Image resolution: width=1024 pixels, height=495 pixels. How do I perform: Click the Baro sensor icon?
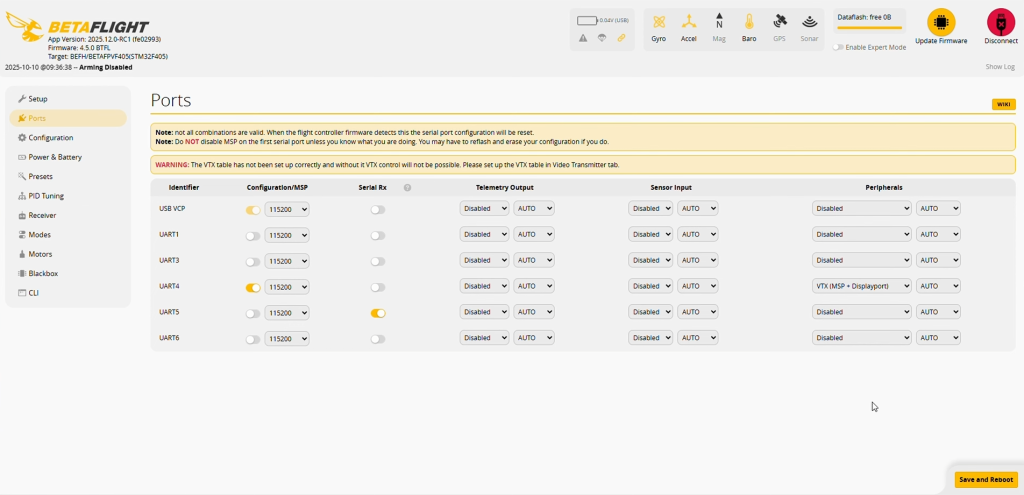click(749, 23)
